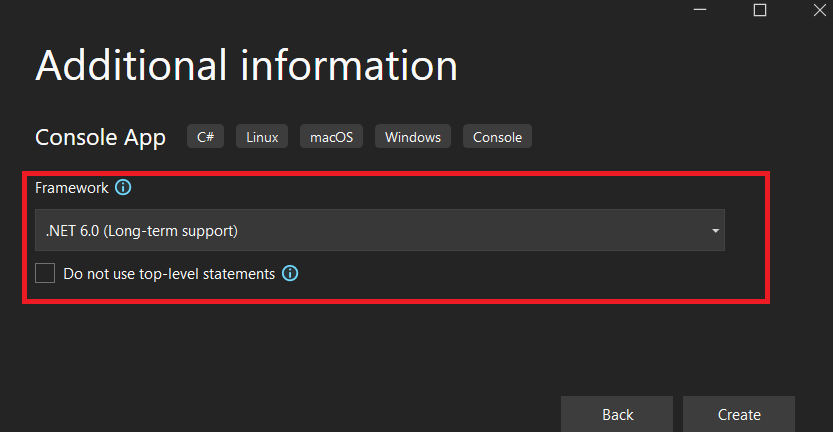The width and height of the screenshot is (833, 432).
Task: Click the Windows platform tag
Action: [413, 137]
